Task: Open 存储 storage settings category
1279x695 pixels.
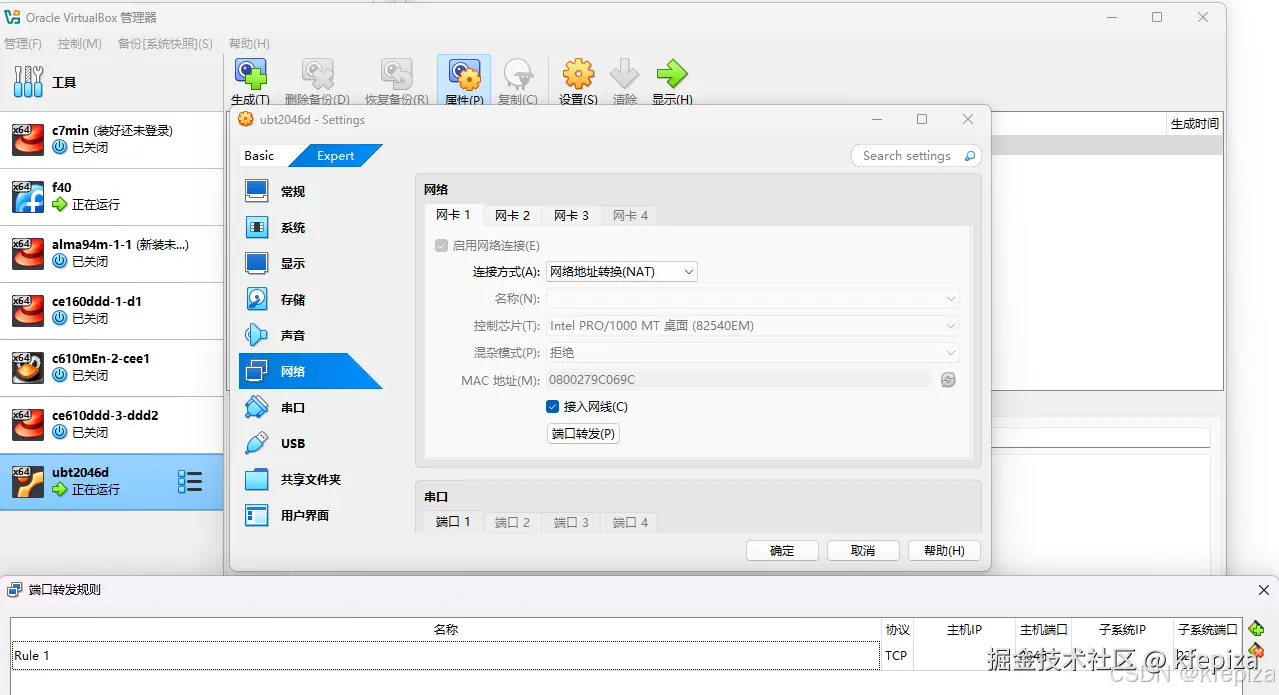Action: [310, 299]
